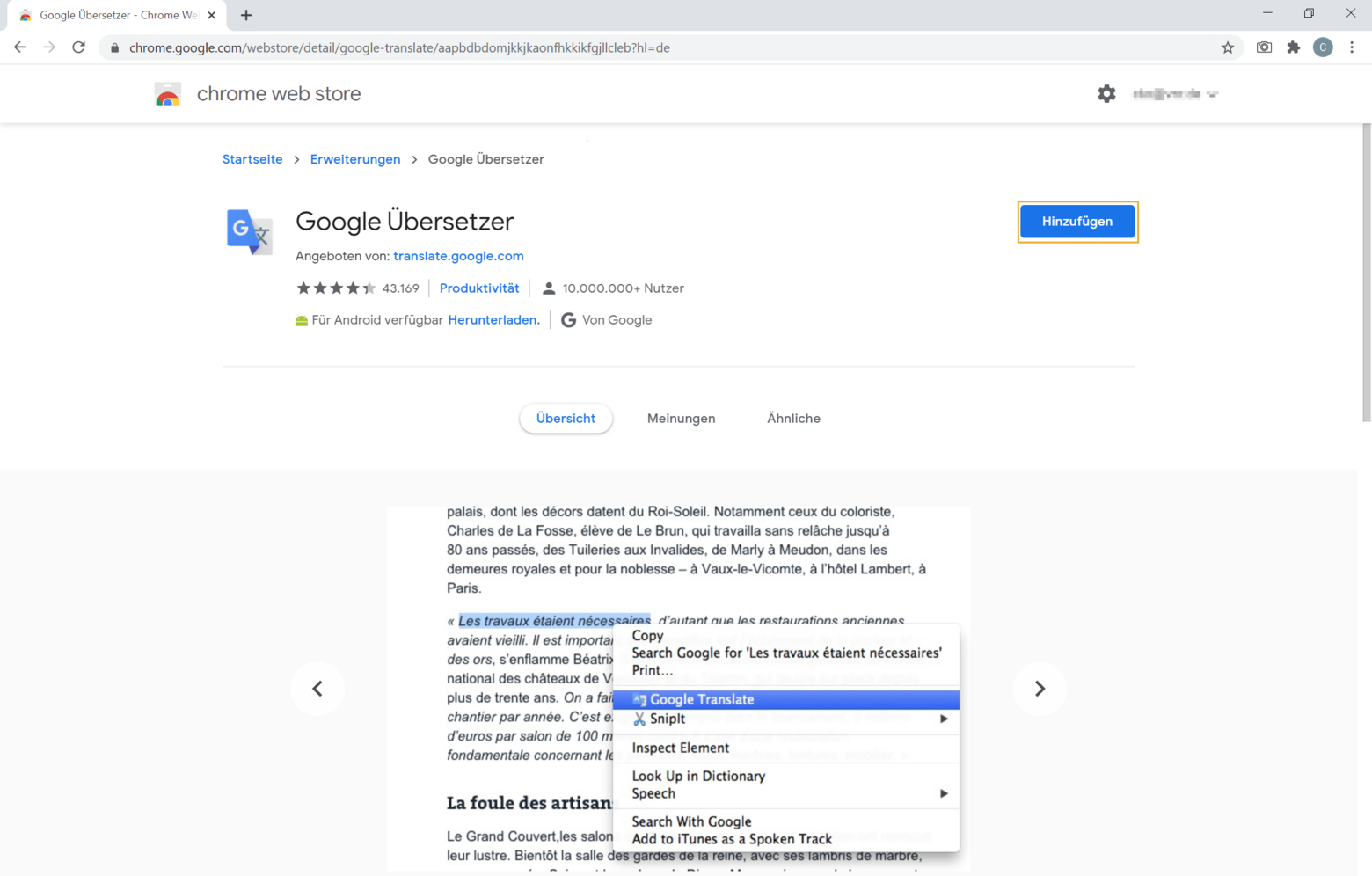Click 'Für Android verfügbar' text
This screenshot has height=876, width=1372.
(x=377, y=319)
